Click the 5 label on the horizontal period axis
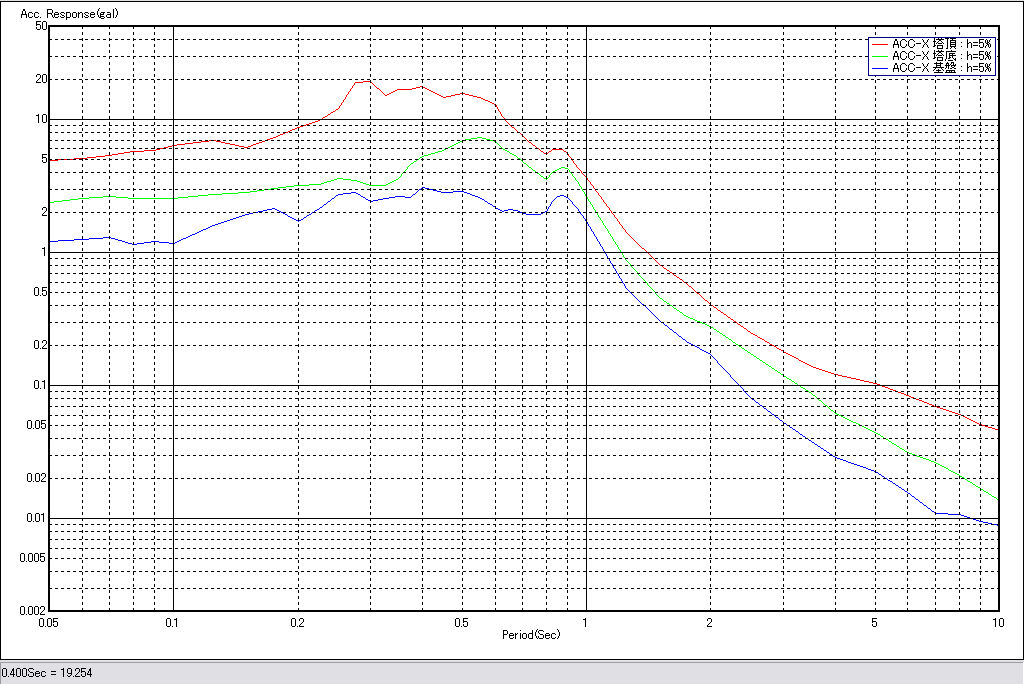The width and height of the screenshot is (1024, 685). click(875, 623)
